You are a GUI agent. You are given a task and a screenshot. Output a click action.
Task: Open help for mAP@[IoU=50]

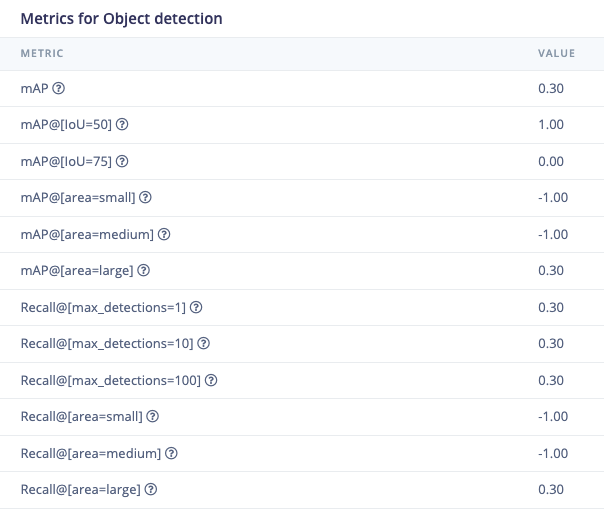(122, 124)
